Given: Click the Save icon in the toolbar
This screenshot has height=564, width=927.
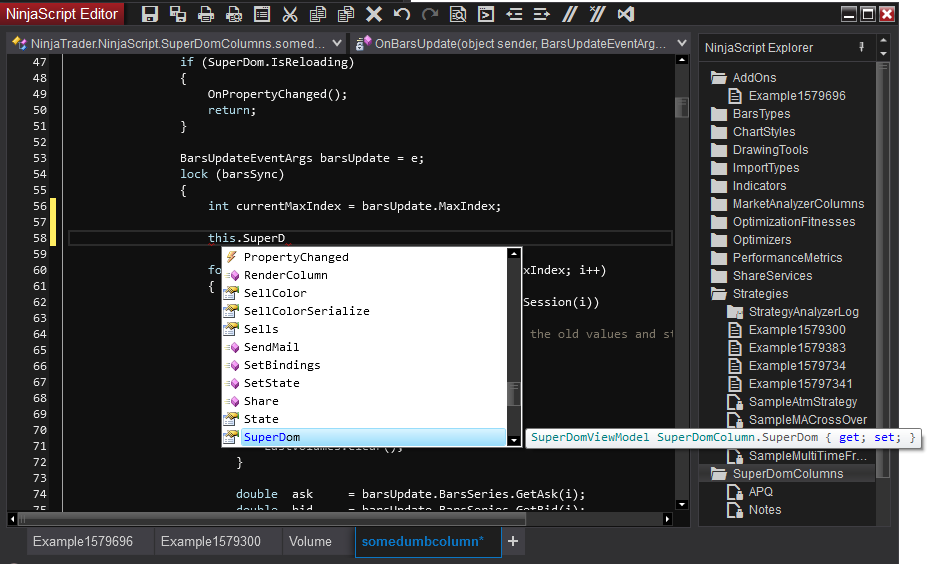Looking at the screenshot, I should pos(150,14).
